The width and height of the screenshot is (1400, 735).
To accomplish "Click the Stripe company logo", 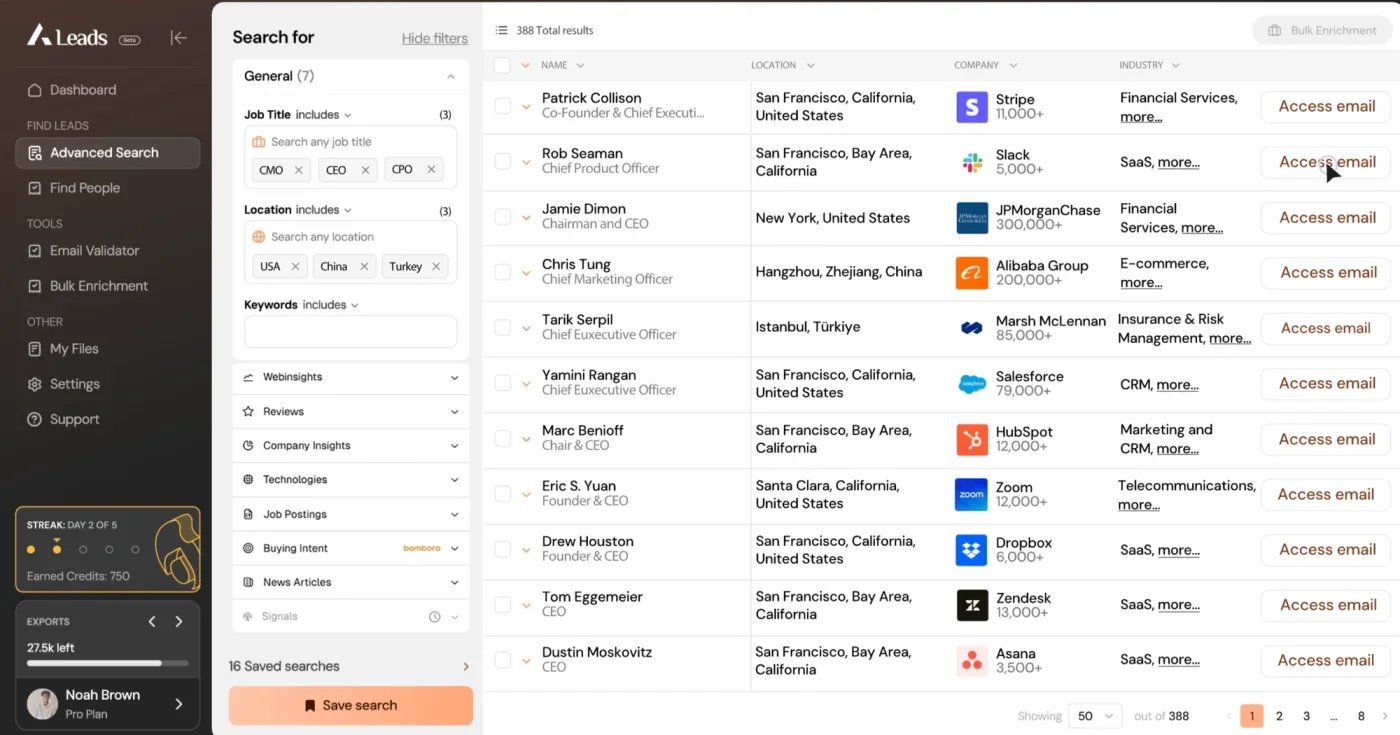I will pos(972,107).
